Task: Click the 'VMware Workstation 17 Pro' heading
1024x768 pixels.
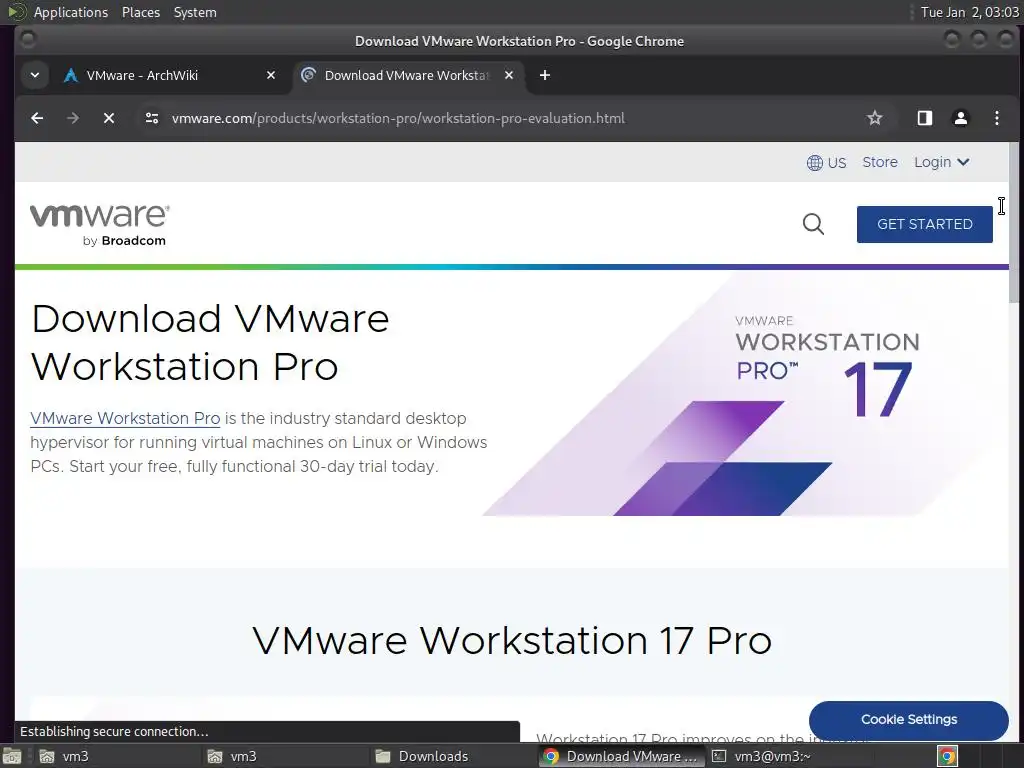Action: click(x=512, y=640)
